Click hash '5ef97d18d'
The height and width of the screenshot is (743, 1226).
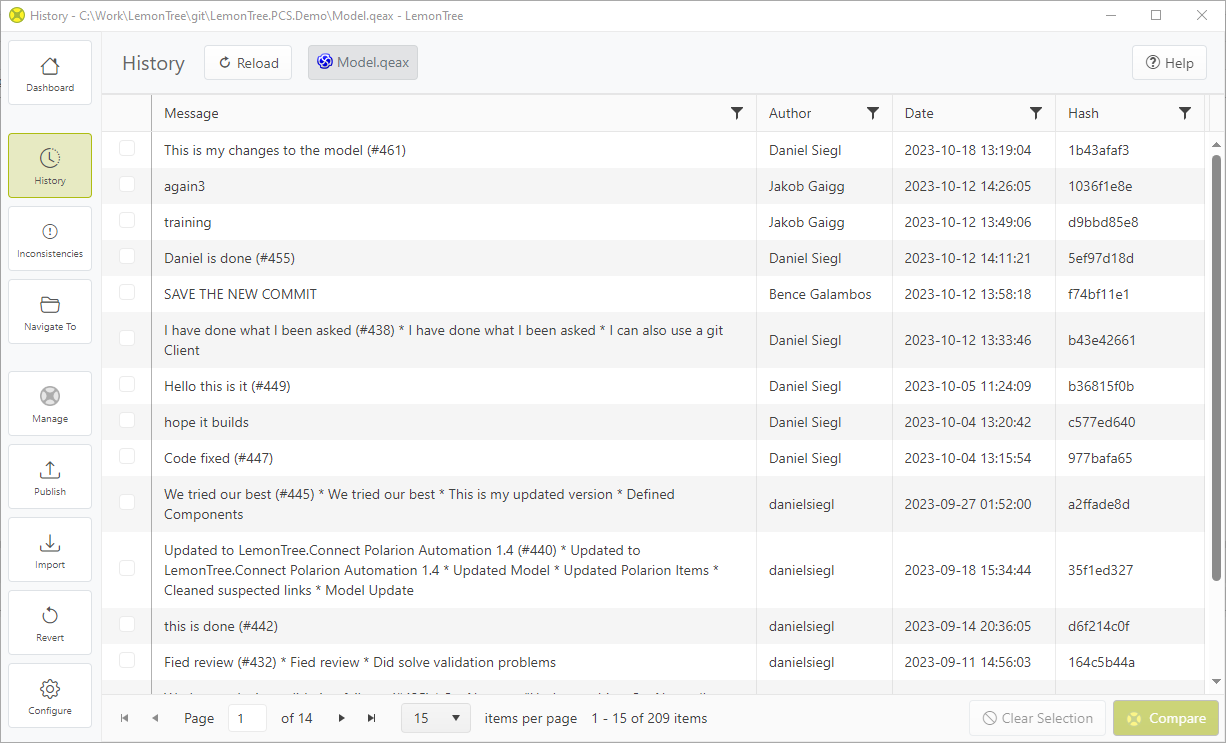pyautogui.click(x=1100, y=258)
